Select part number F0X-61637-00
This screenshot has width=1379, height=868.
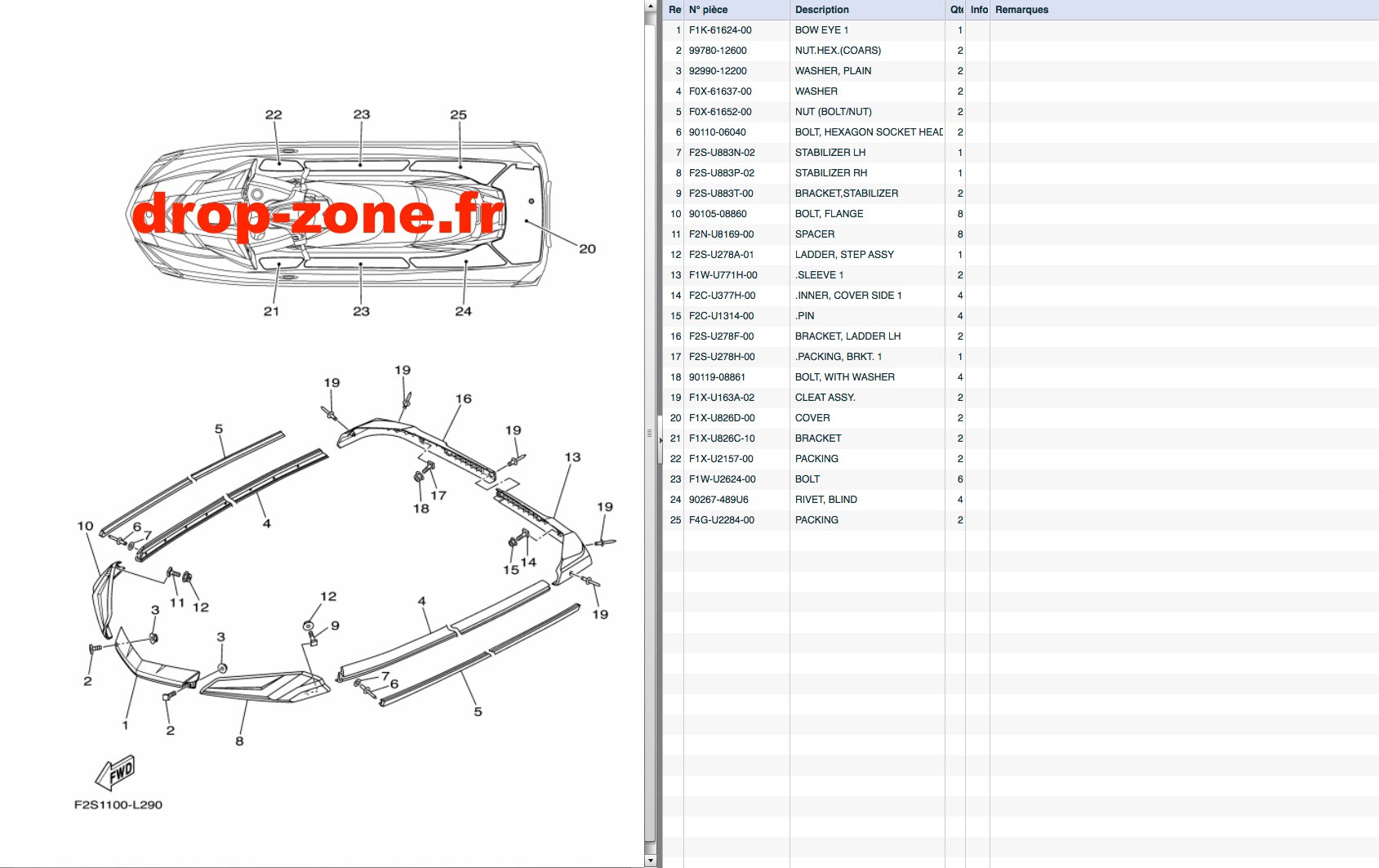[x=720, y=91]
